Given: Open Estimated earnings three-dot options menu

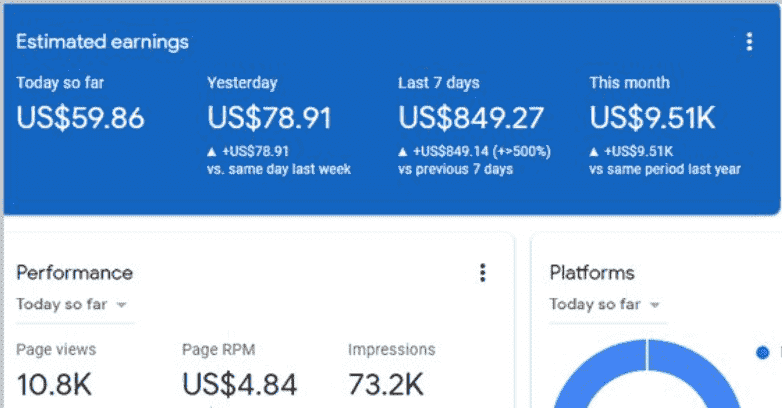Looking at the screenshot, I should pyautogui.click(x=749, y=42).
